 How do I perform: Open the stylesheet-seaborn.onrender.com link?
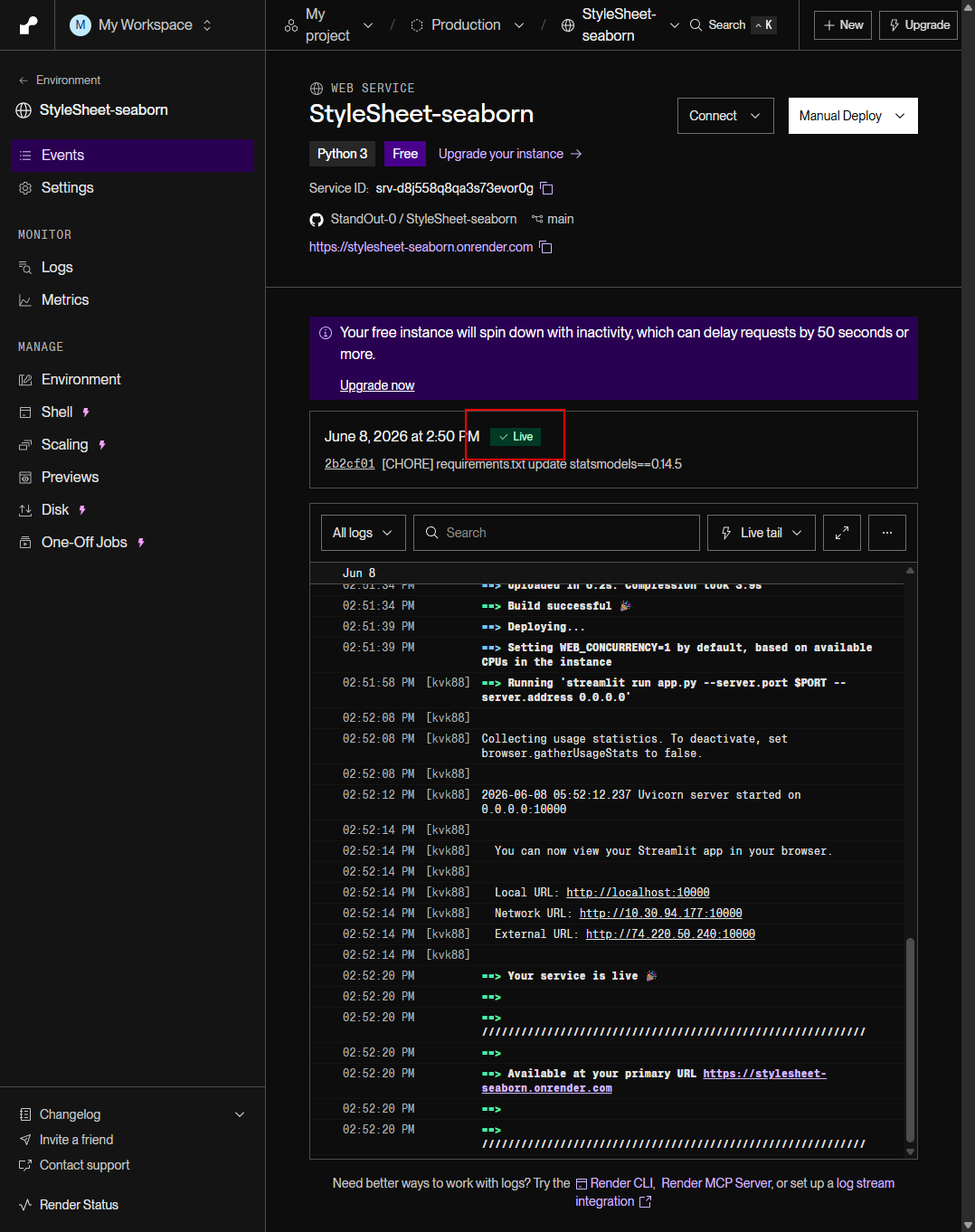(421, 247)
